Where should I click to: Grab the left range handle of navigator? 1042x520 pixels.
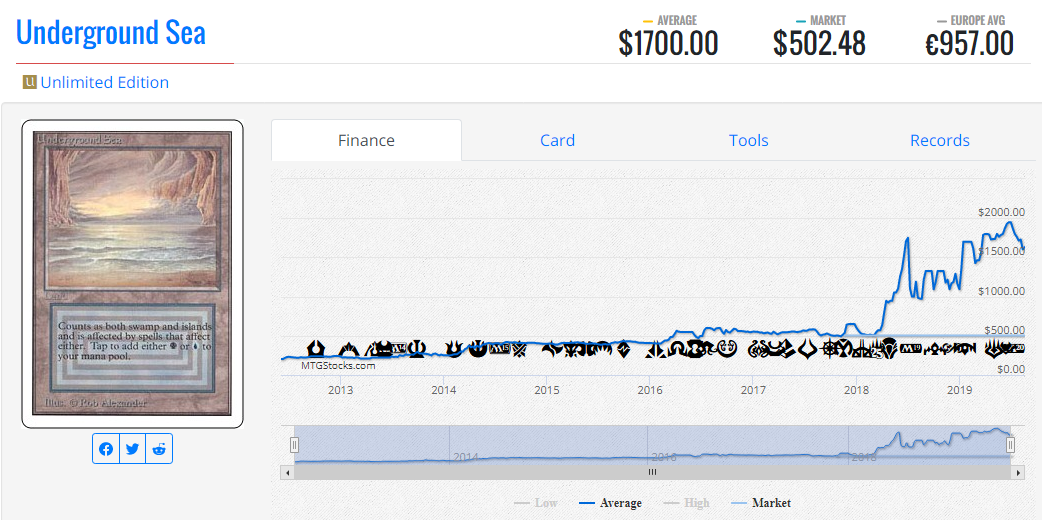coord(294,445)
